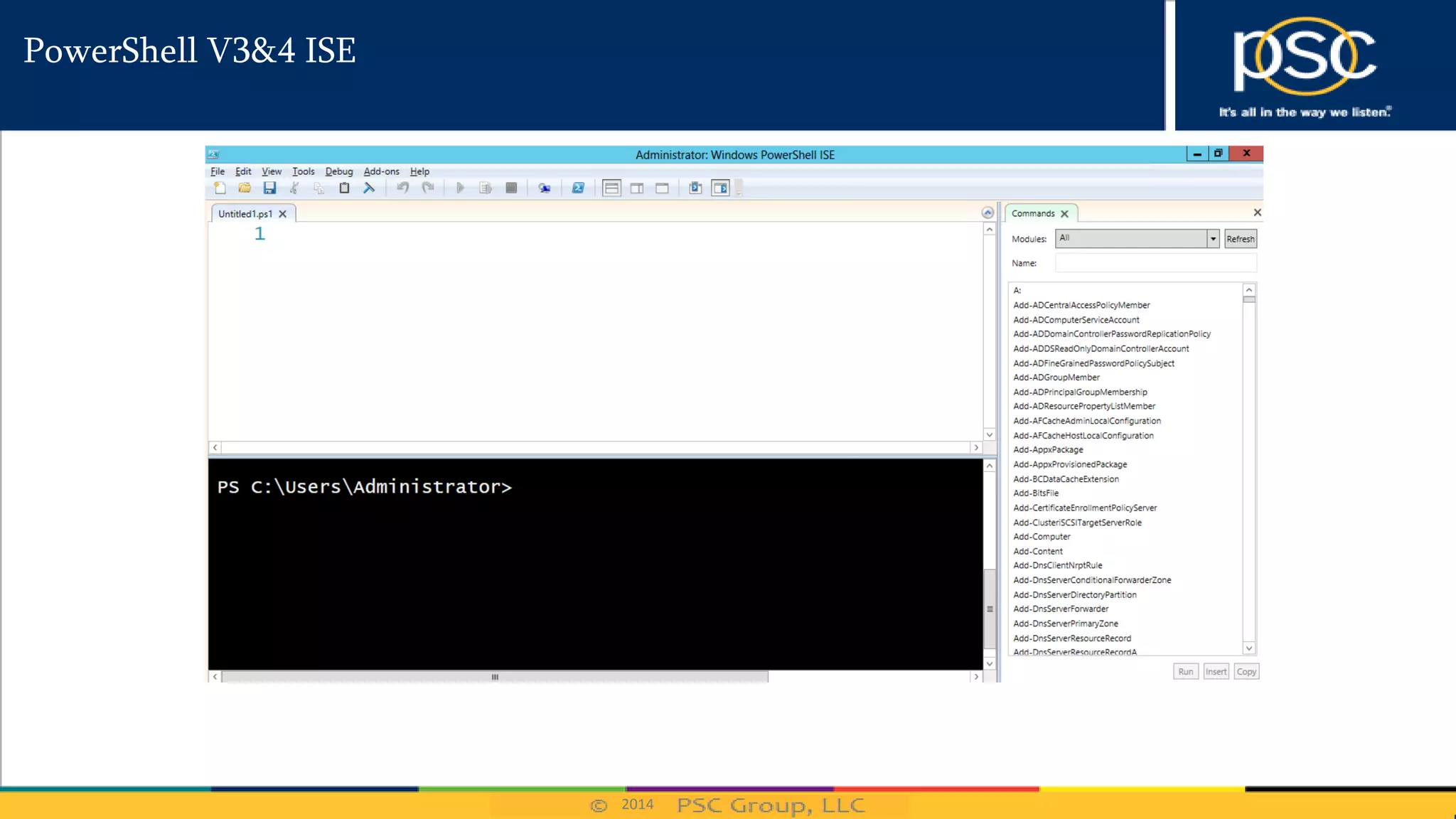1456x819 pixels.
Task: Select Add-BitsFile command
Action: click(1036, 493)
